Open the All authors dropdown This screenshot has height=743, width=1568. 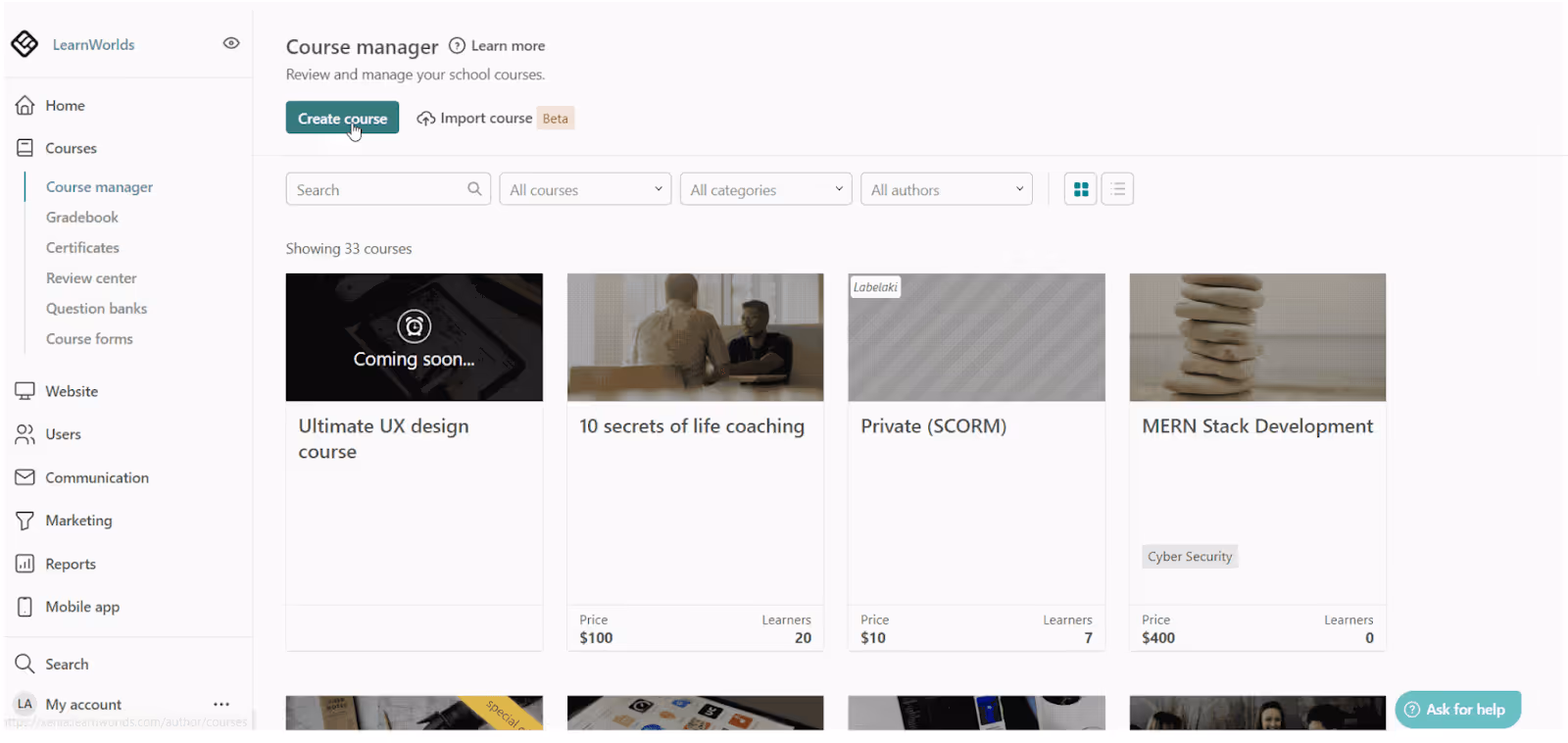tap(947, 189)
